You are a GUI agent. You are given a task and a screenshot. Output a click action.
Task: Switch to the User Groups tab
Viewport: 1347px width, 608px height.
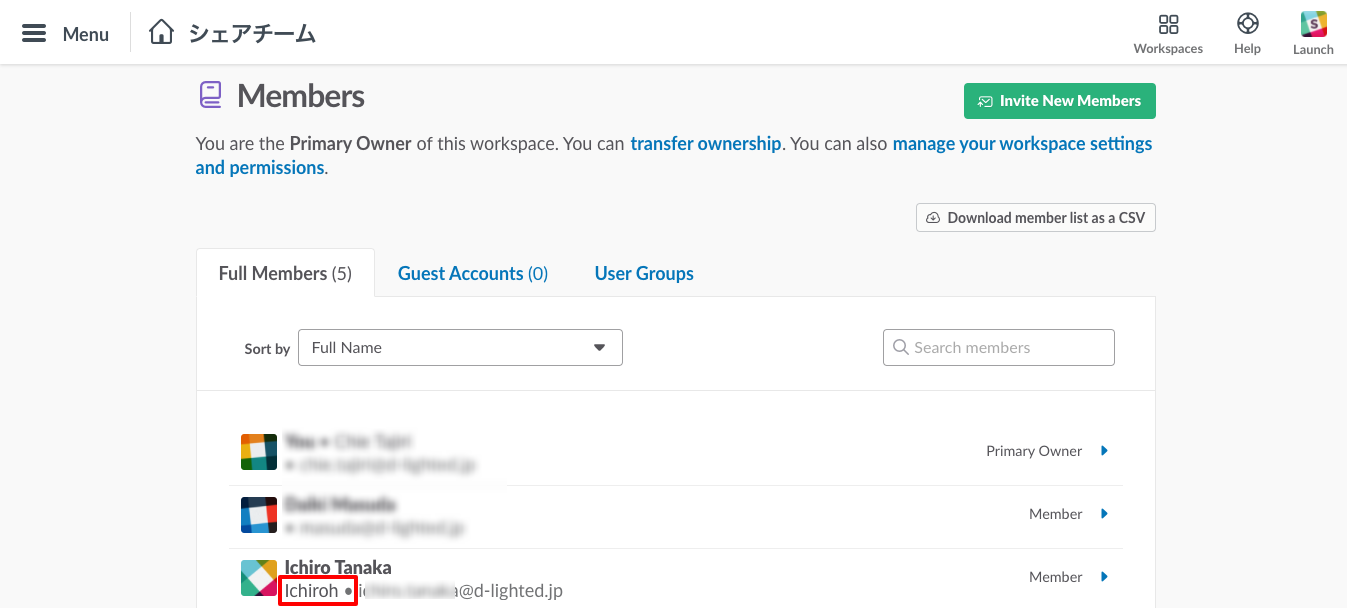pos(644,274)
